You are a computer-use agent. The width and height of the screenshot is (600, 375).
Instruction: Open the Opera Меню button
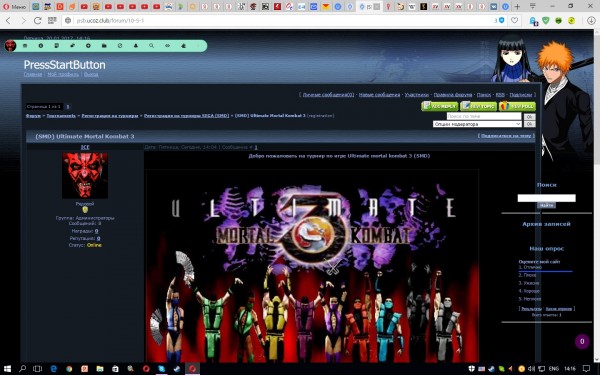pyautogui.click(x=14, y=7)
